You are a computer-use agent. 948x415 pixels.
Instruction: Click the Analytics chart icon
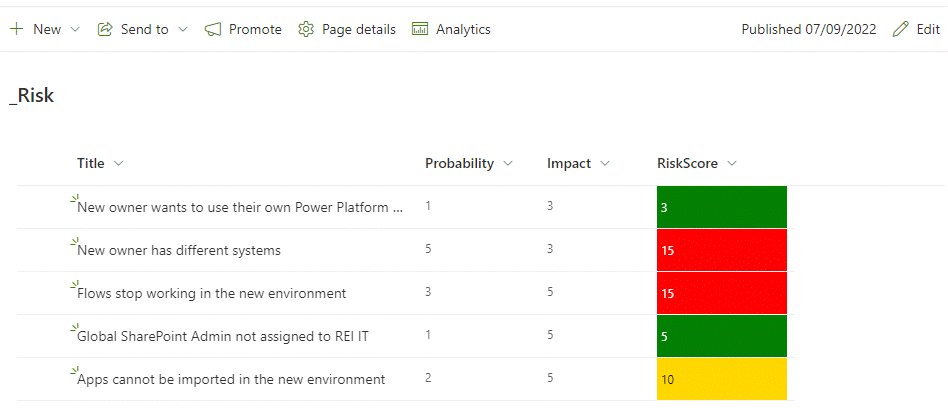pos(420,29)
